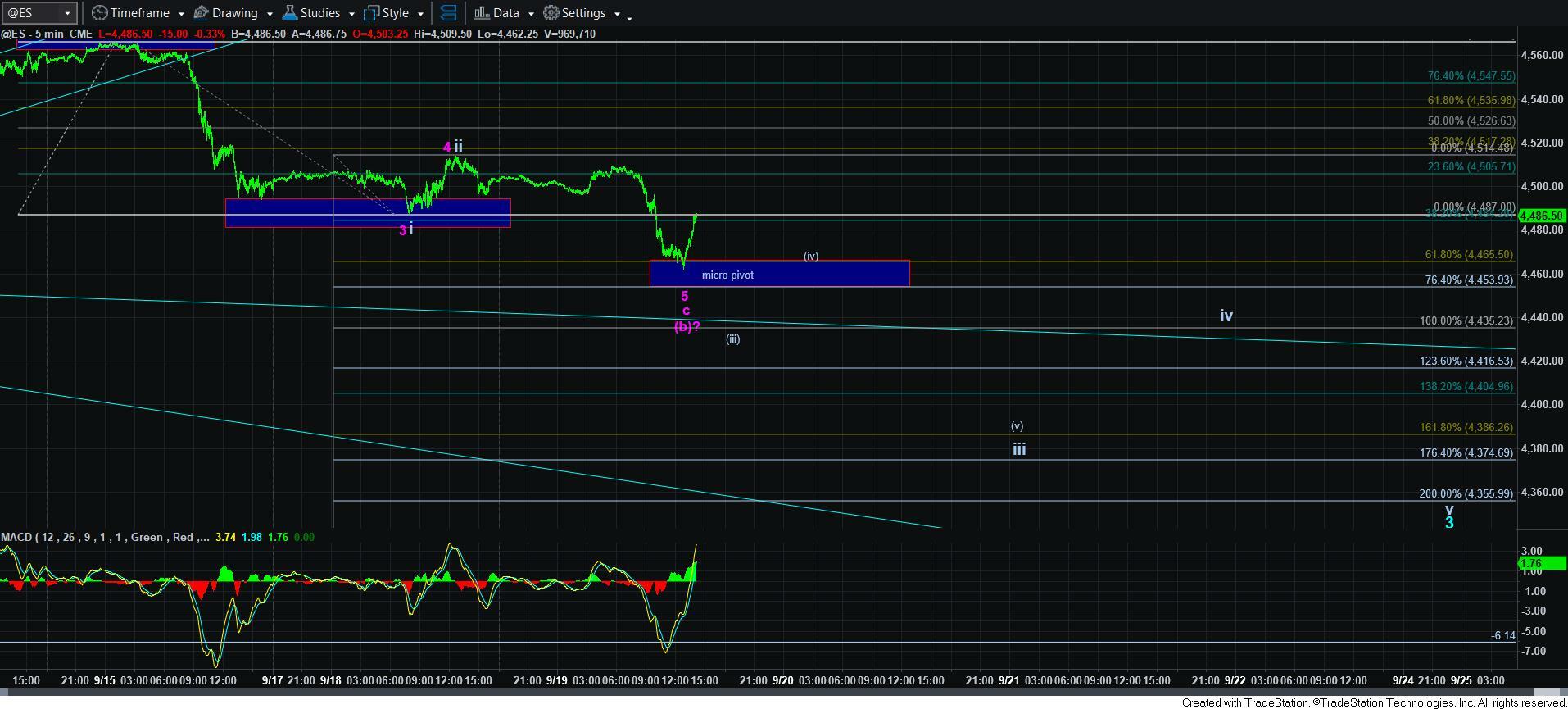This screenshot has height=709, width=1568.
Task: Open the Data toolbar menu
Action: 496,13
